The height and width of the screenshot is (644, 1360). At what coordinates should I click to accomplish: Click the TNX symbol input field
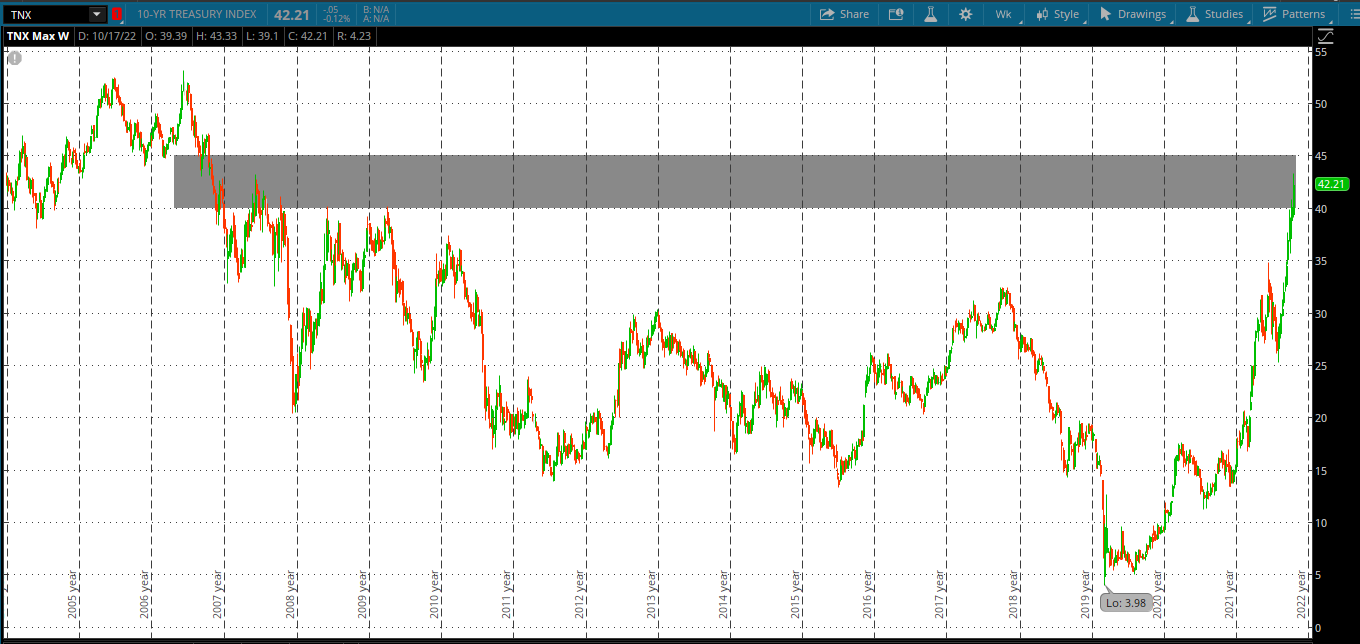[x=45, y=14]
